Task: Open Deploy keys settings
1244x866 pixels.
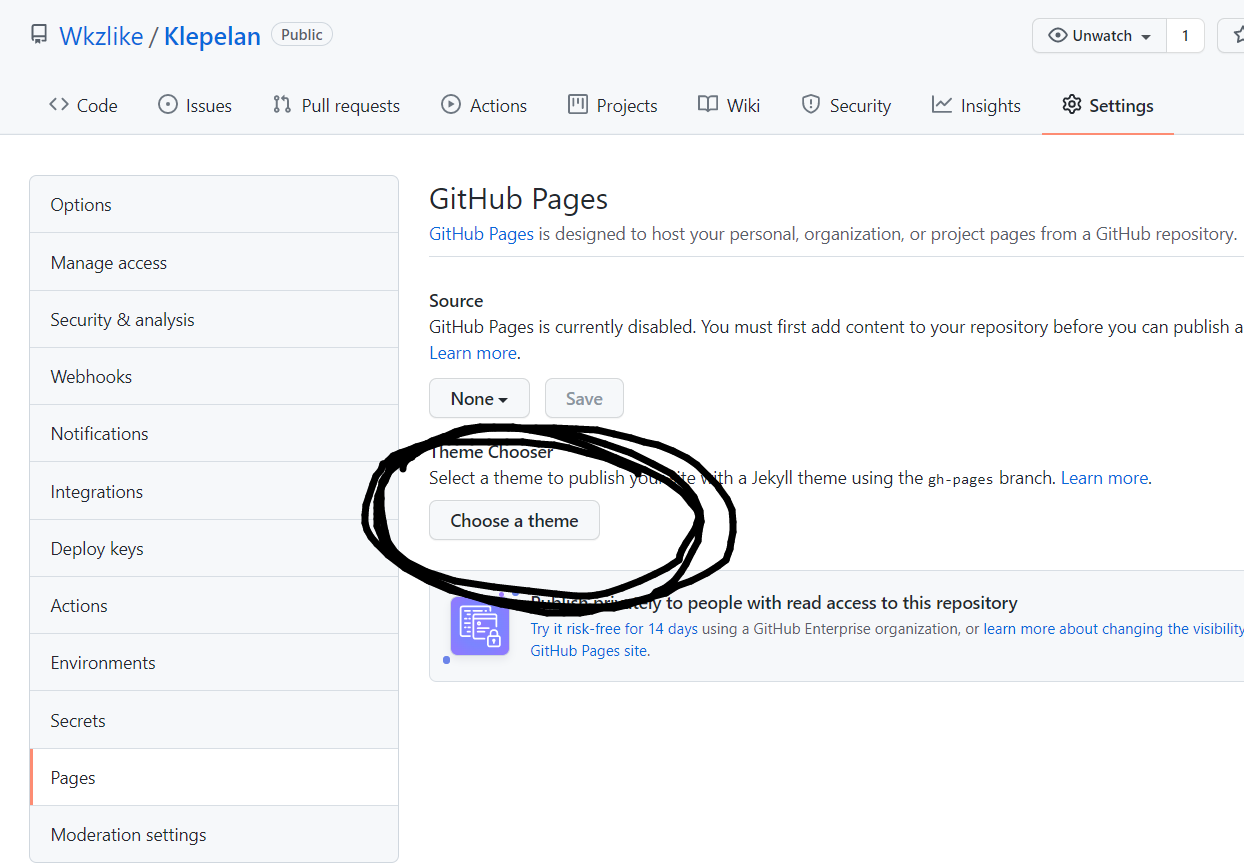Action: pyautogui.click(x=214, y=548)
